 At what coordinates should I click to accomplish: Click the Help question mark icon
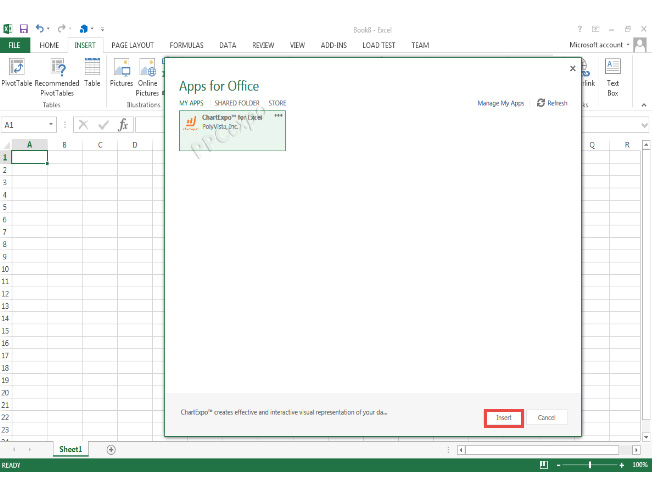[579, 29]
